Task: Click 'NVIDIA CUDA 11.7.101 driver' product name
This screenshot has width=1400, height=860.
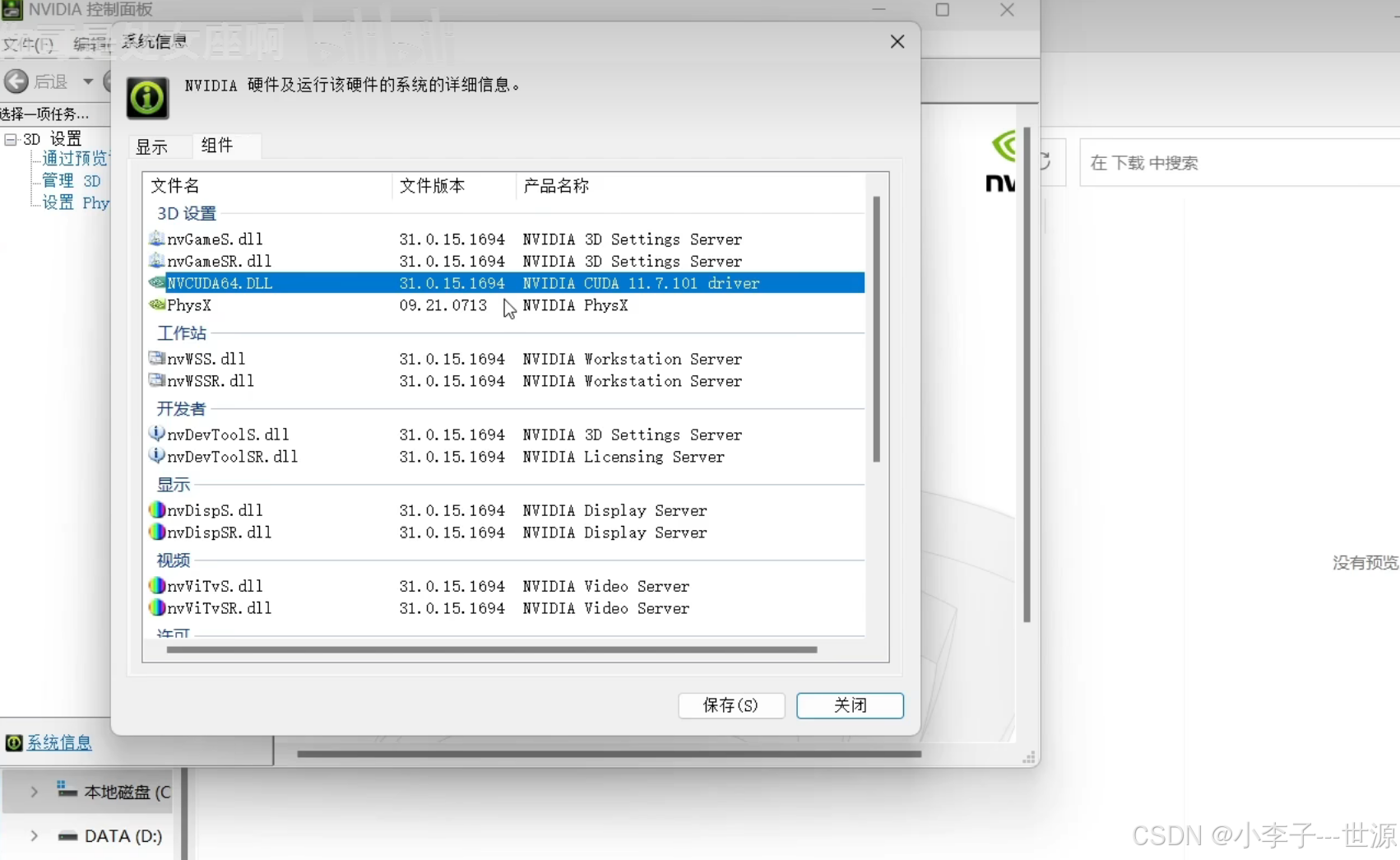Action: coord(641,283)
